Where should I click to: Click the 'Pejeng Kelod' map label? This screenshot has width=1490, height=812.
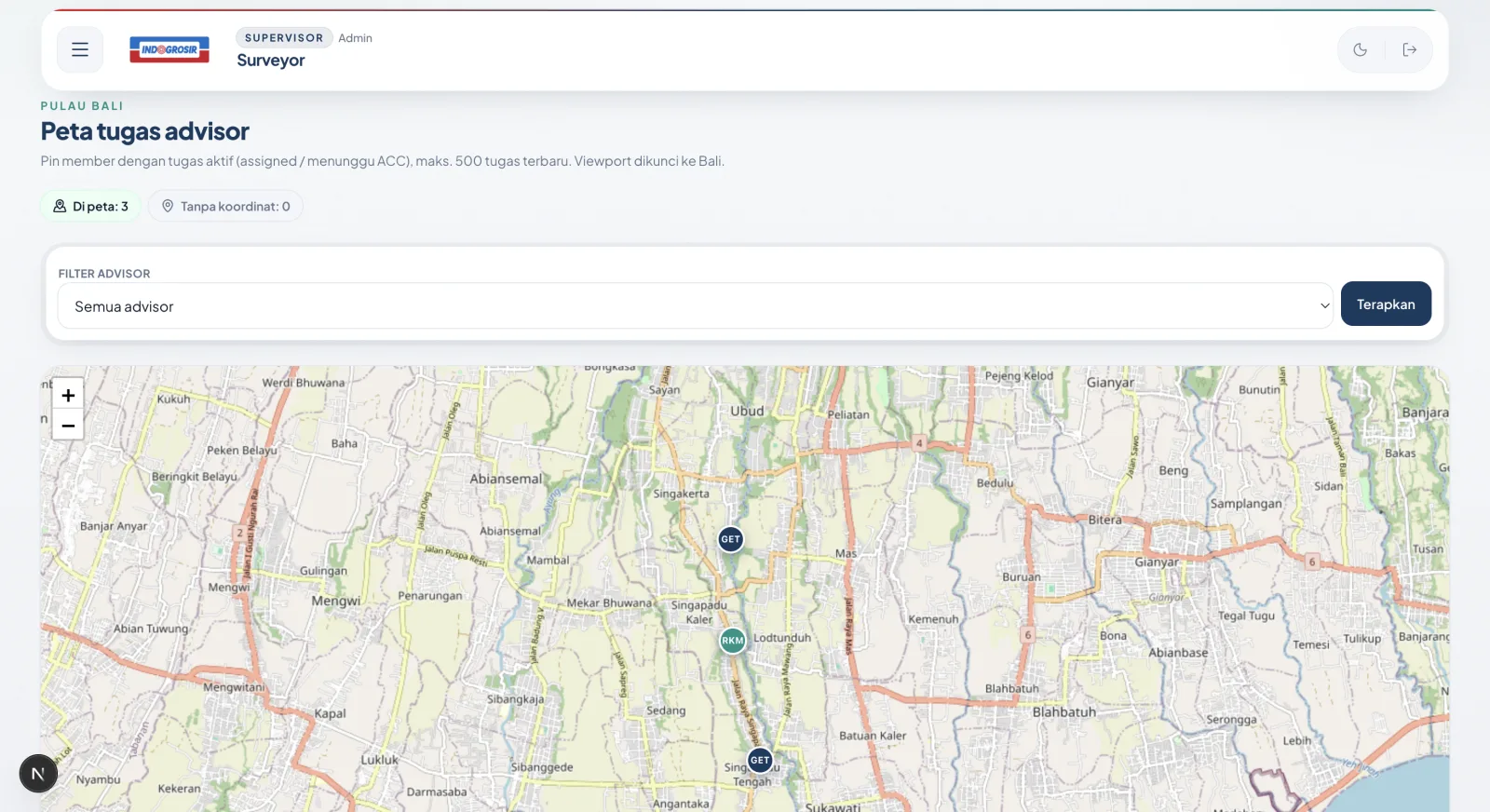tap(1019, 376)
